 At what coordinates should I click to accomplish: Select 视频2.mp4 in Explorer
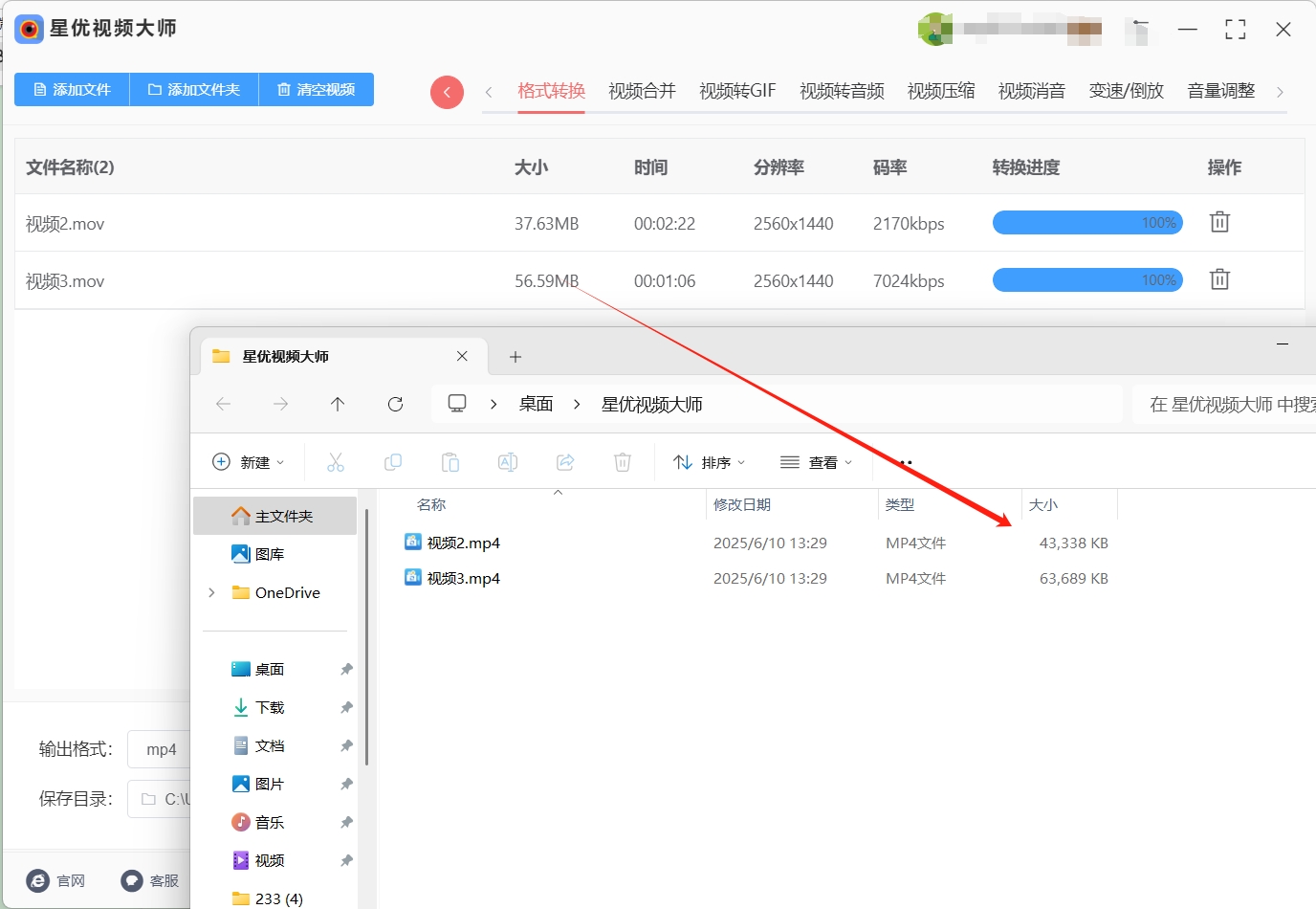(x=463, y=543)
